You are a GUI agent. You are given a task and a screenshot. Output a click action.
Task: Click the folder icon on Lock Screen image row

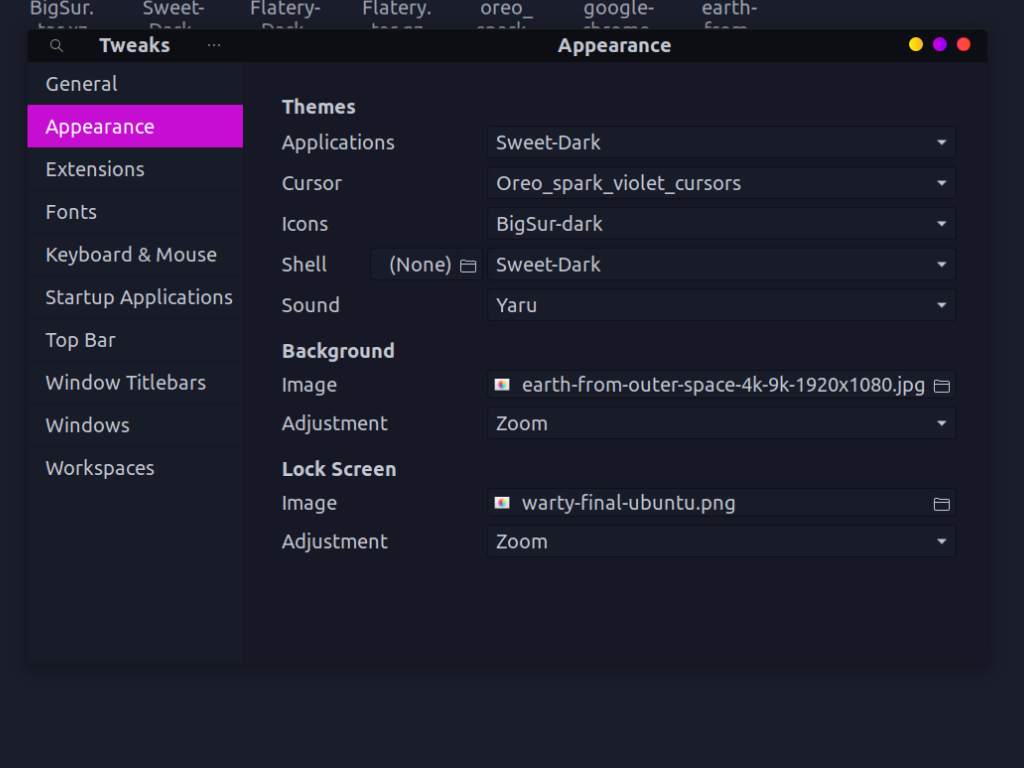(941, 504)
